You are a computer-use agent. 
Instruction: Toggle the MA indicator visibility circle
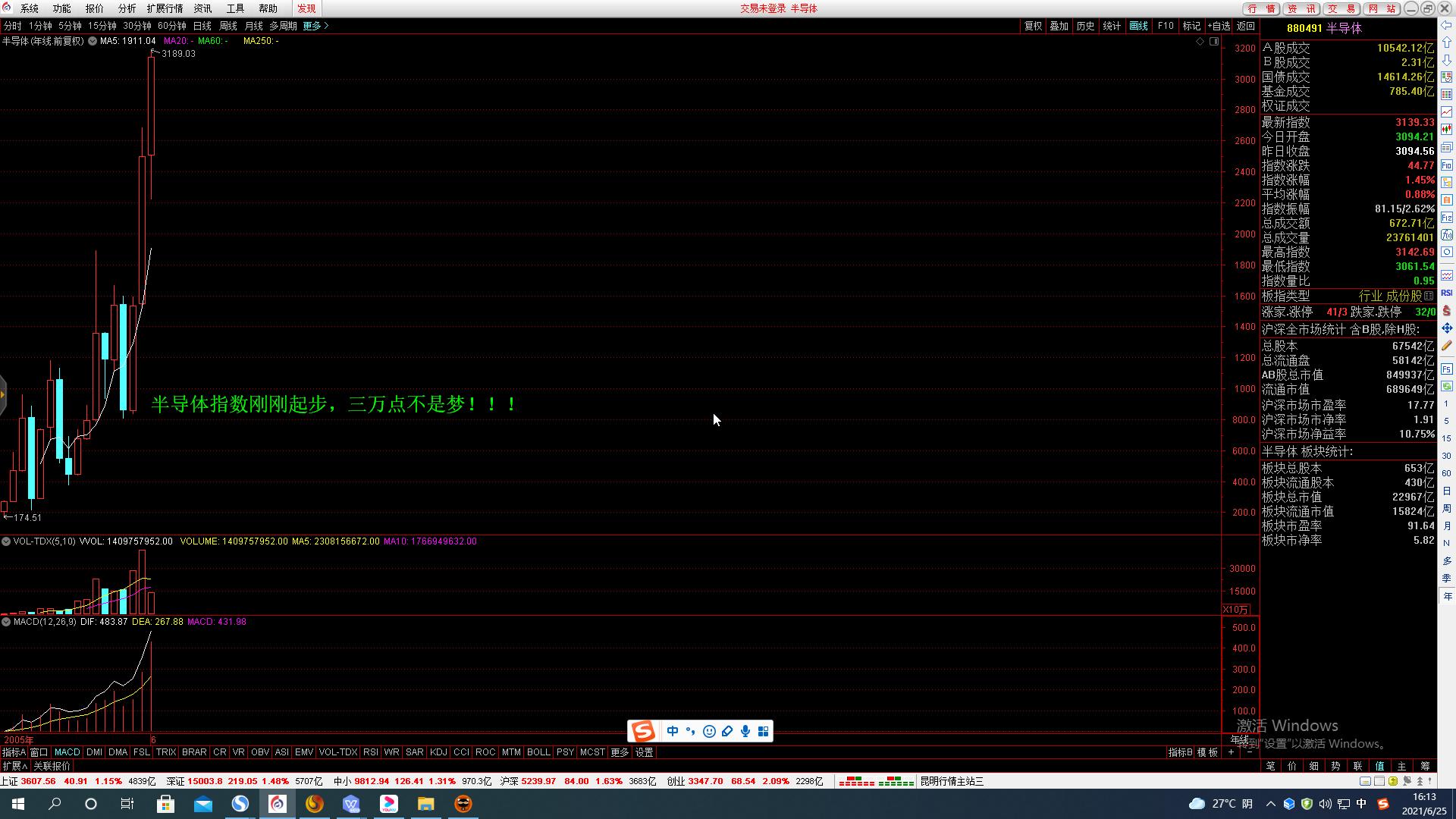[x=93, y=41]
